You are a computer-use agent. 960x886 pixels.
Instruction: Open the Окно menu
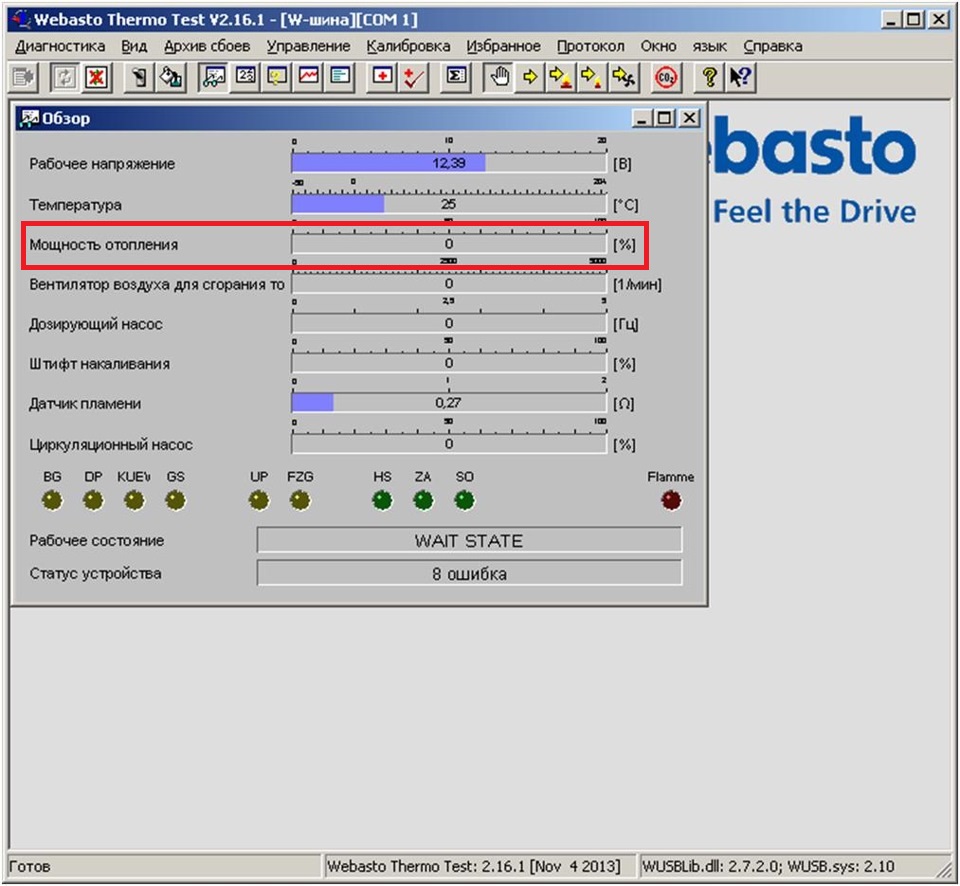[x=659, y=47]
